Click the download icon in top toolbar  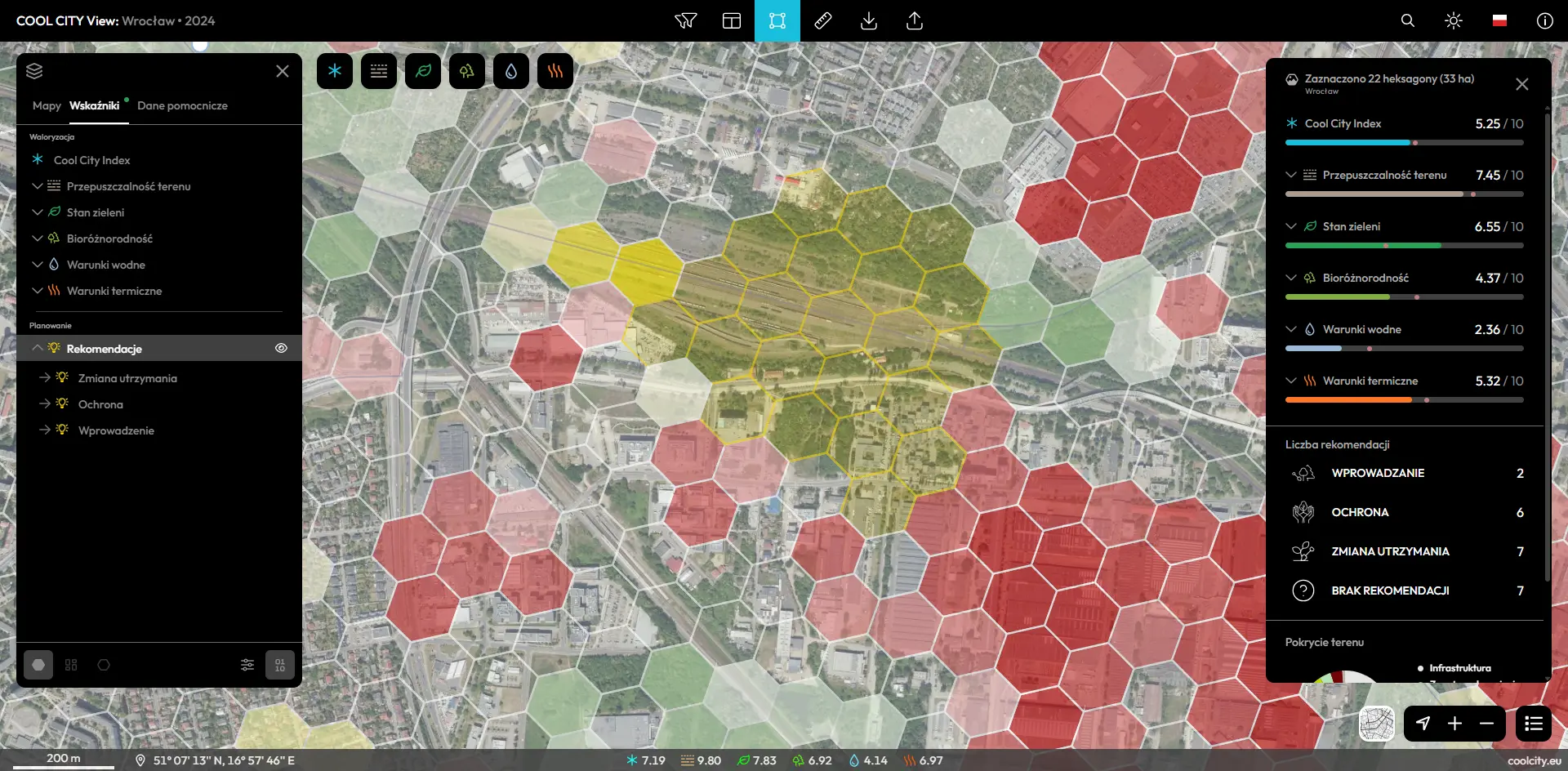(869, 20)
